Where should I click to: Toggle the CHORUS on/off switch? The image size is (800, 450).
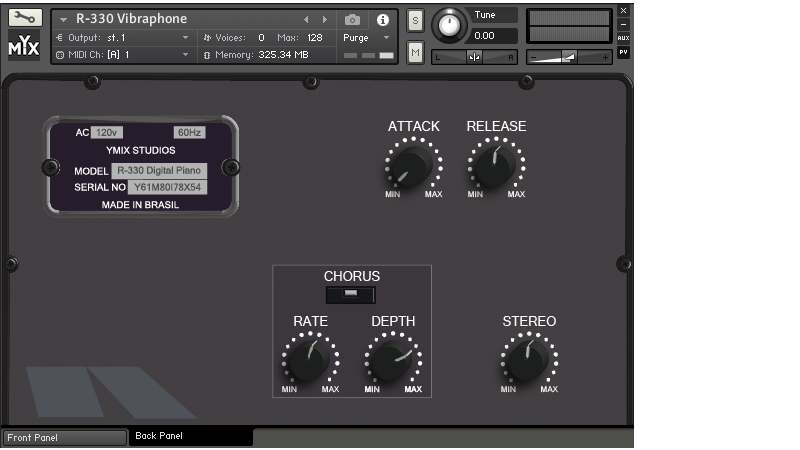tap(351, 295)
